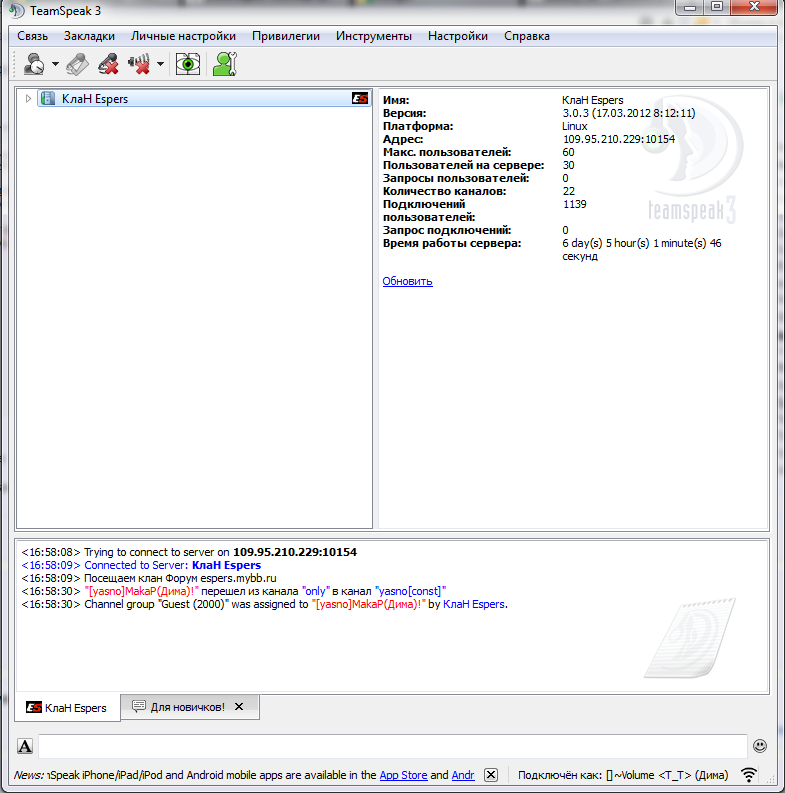
Task: Maximize the TeamSpeak 3 window
Action: click(717, 8)
